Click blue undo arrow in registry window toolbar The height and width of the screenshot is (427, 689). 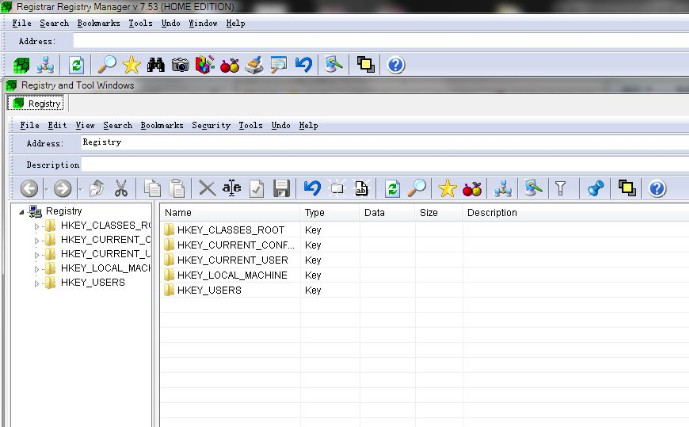312,188
